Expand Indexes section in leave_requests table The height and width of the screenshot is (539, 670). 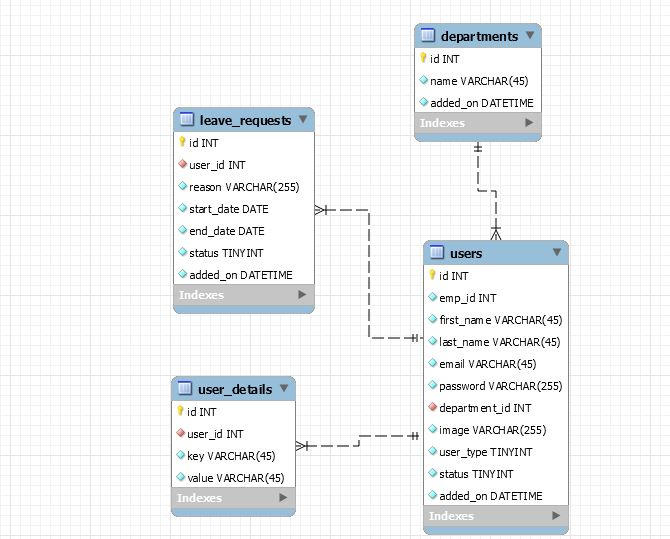(x=302, y=295)
